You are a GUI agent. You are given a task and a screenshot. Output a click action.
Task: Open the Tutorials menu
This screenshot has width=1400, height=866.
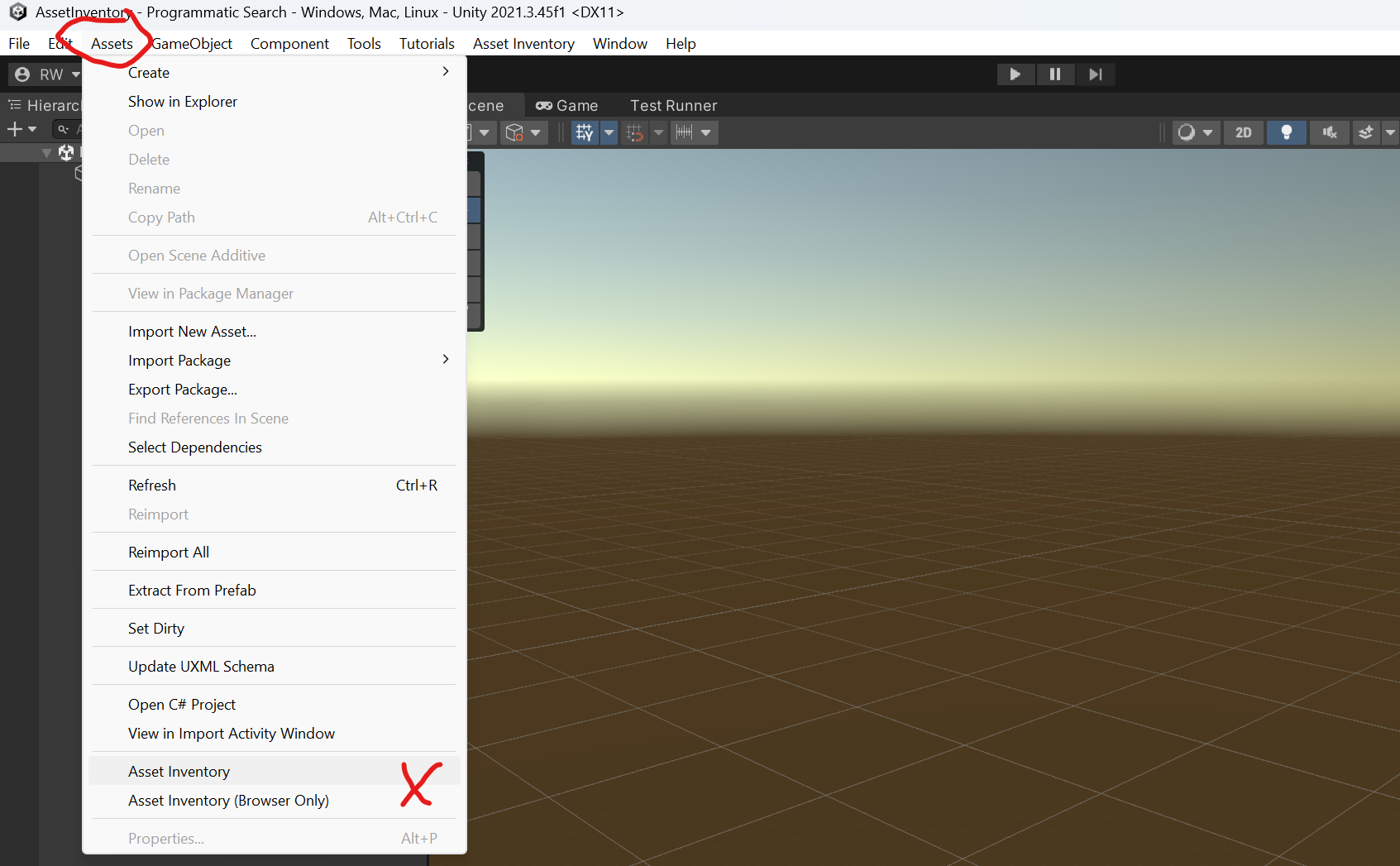[x=427, y=44]
